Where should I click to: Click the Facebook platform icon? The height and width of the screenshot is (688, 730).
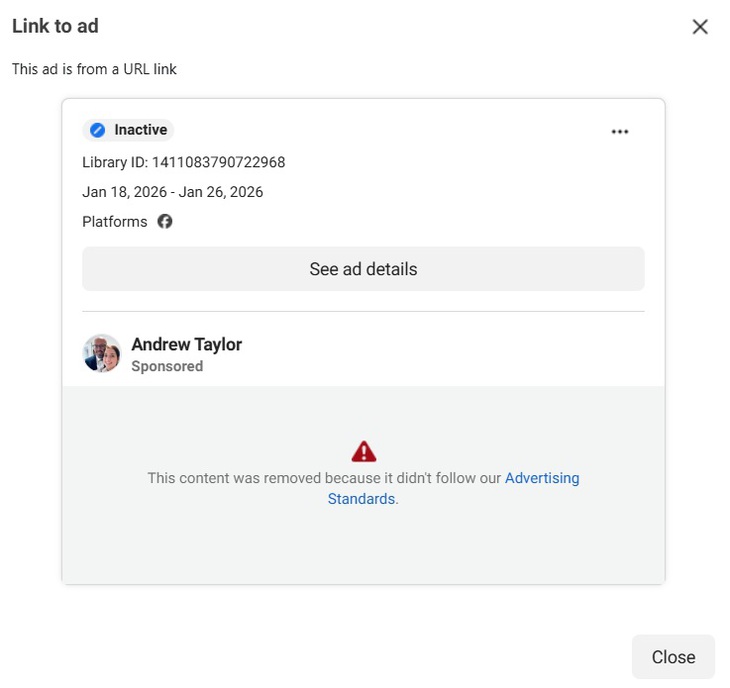165,222
